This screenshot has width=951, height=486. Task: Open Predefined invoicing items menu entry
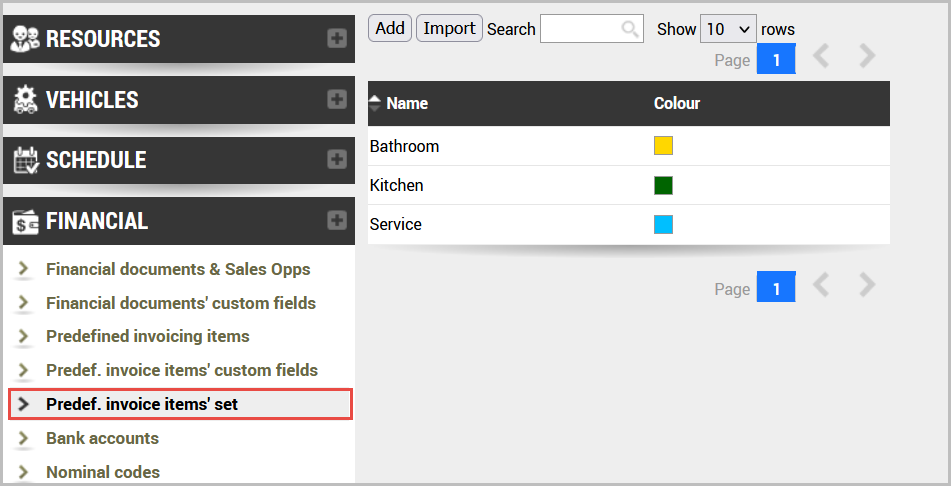click(147, 336)
